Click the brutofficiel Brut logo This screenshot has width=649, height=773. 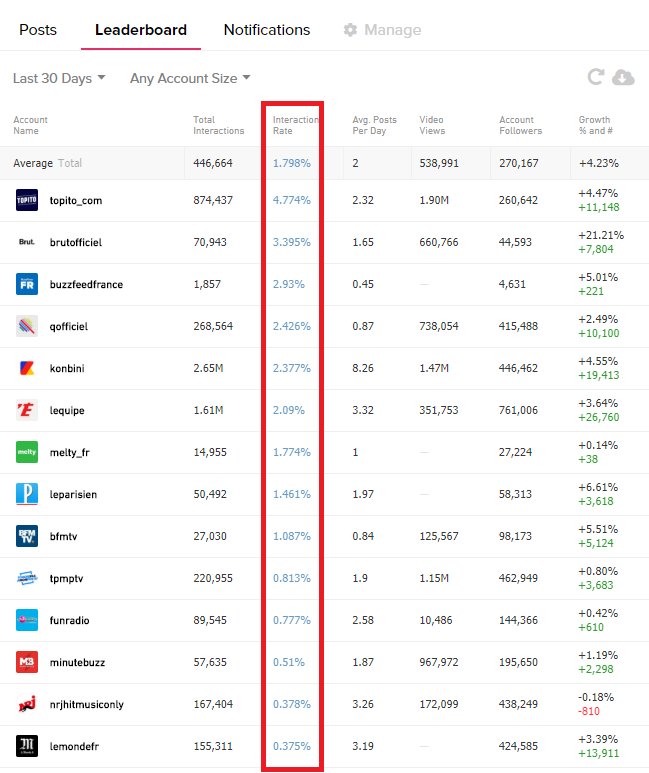tap(27, 242)
